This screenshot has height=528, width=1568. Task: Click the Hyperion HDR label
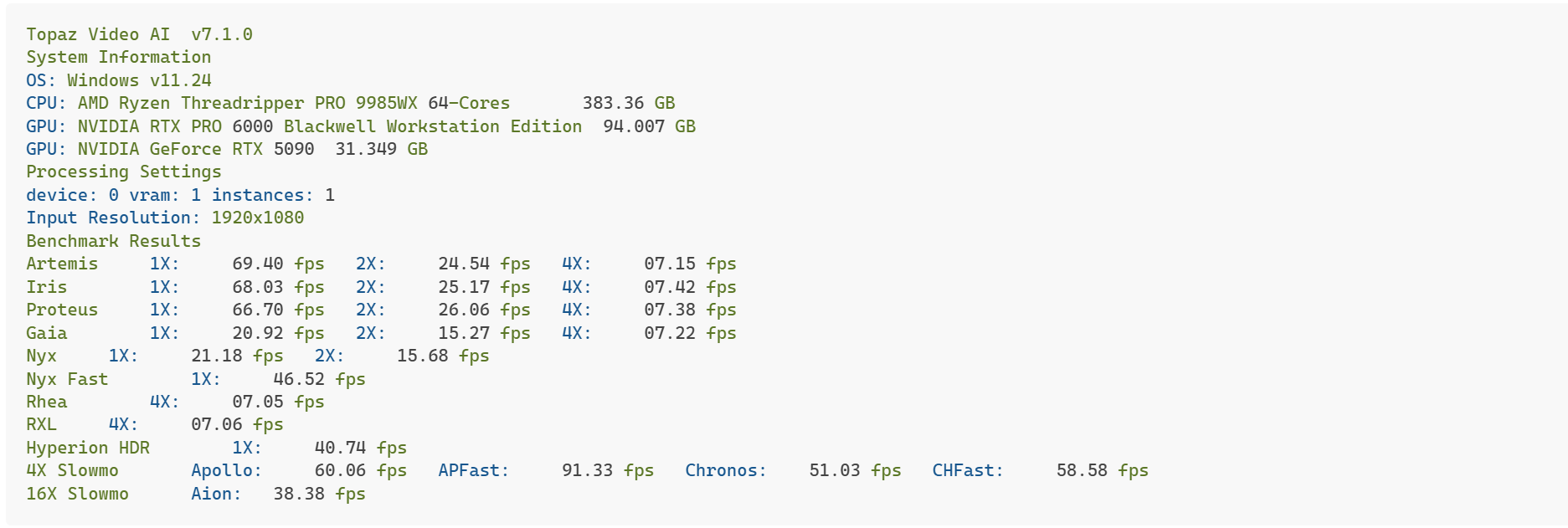(x=87, y=448)
